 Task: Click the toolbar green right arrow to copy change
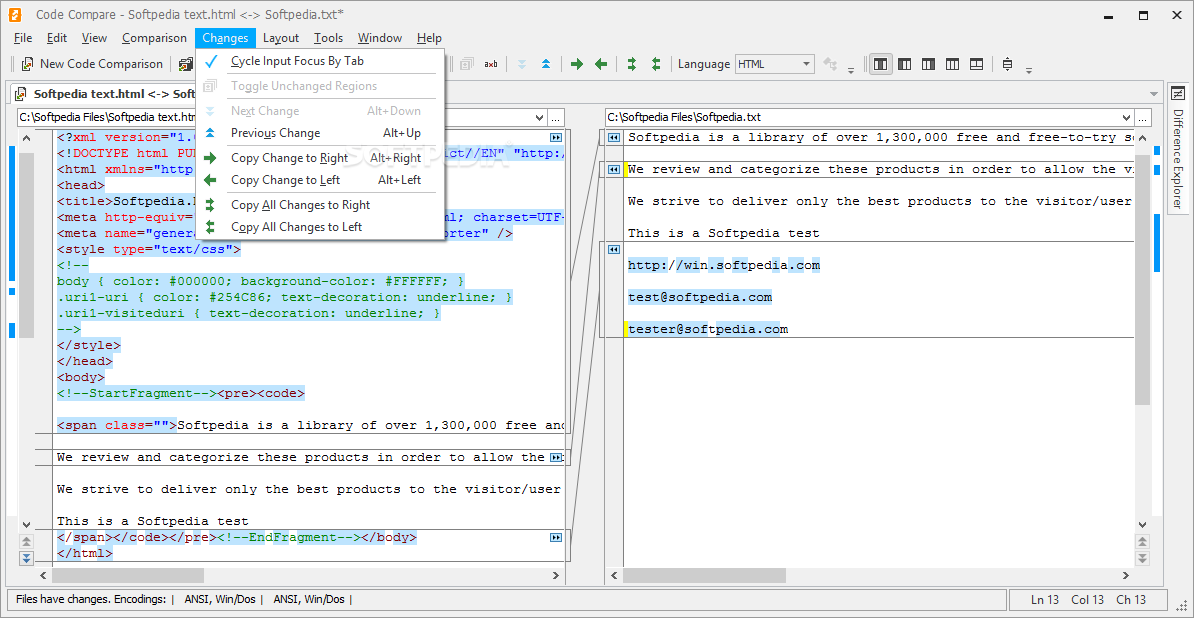[577, 64]
